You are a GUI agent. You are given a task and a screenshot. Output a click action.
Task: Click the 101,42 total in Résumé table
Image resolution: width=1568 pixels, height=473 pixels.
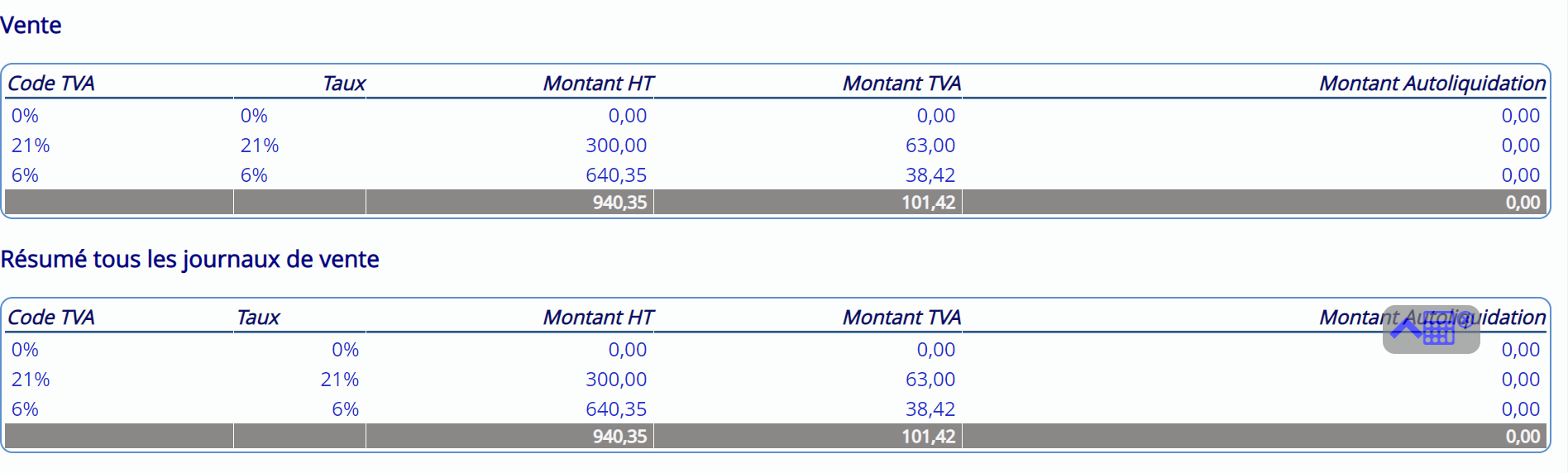[928, 437]
